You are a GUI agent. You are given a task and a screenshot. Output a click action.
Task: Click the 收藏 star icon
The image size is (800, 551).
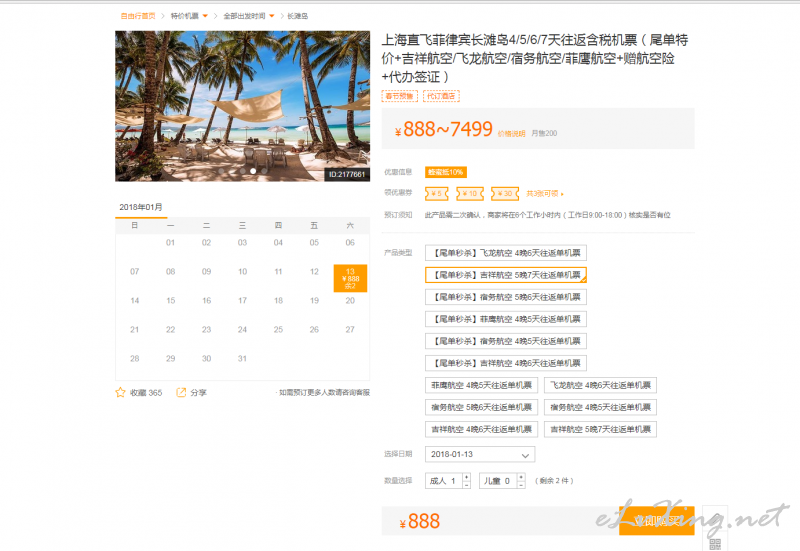[120, 392]
